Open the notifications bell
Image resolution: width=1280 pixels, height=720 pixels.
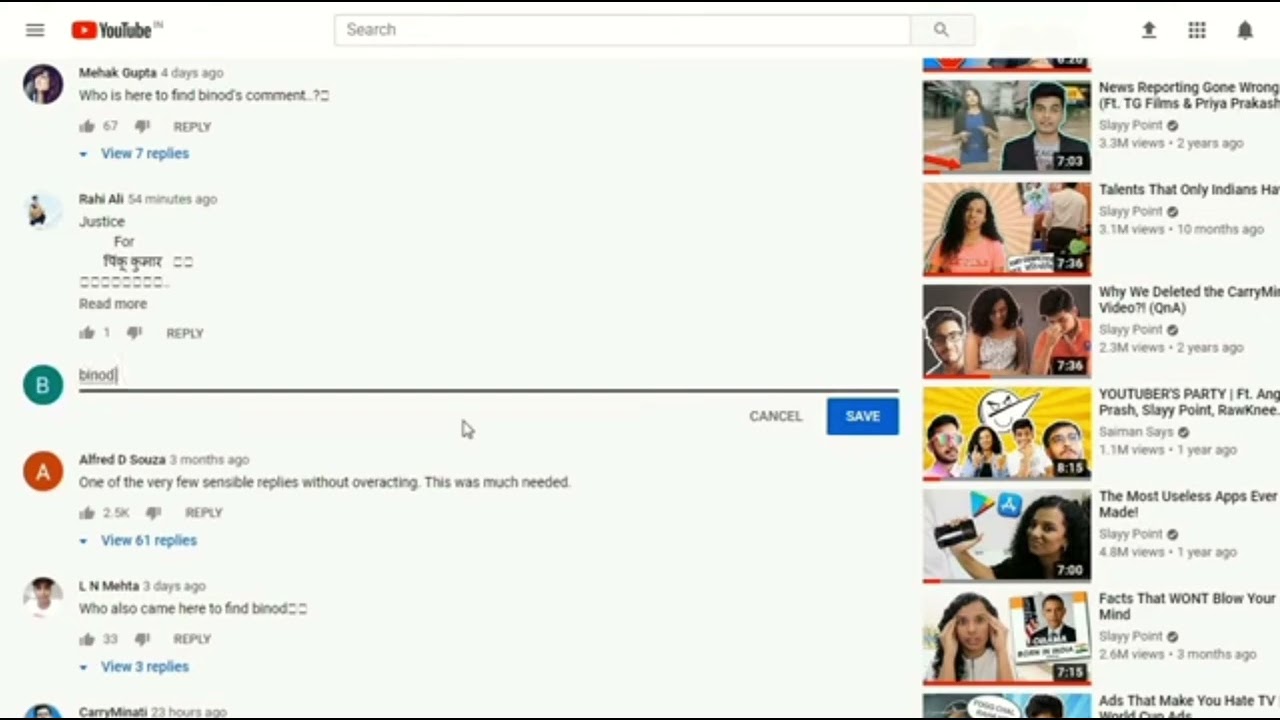pos(1245,30)
